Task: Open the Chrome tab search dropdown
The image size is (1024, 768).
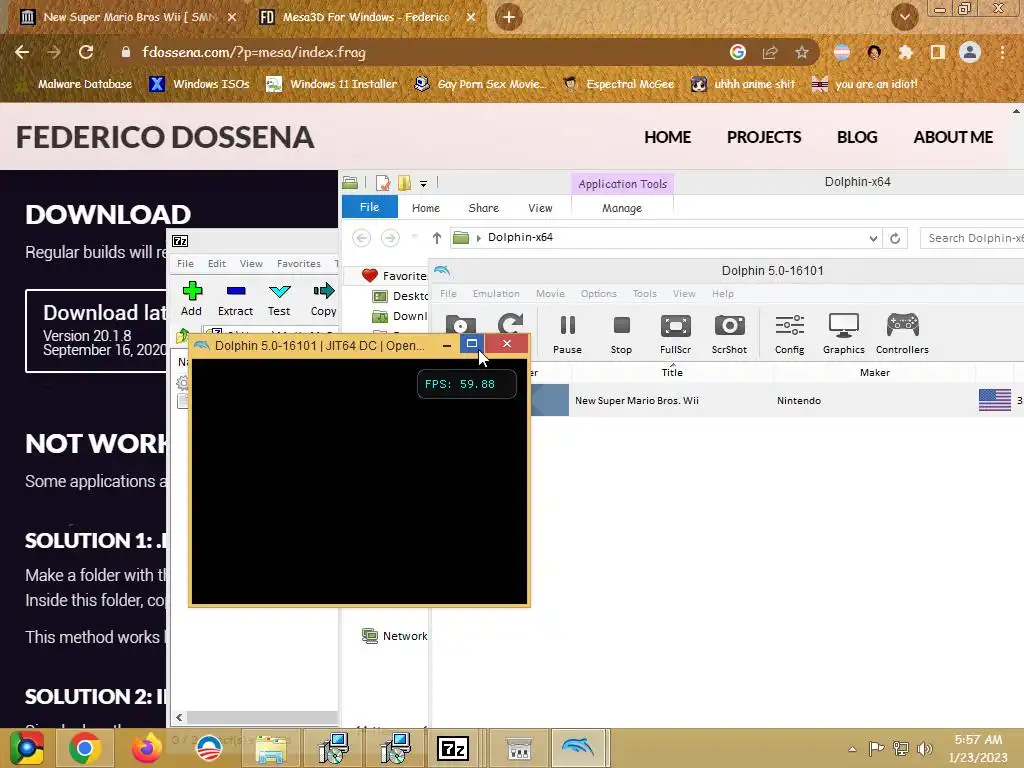Action: (x=904, y=17)
